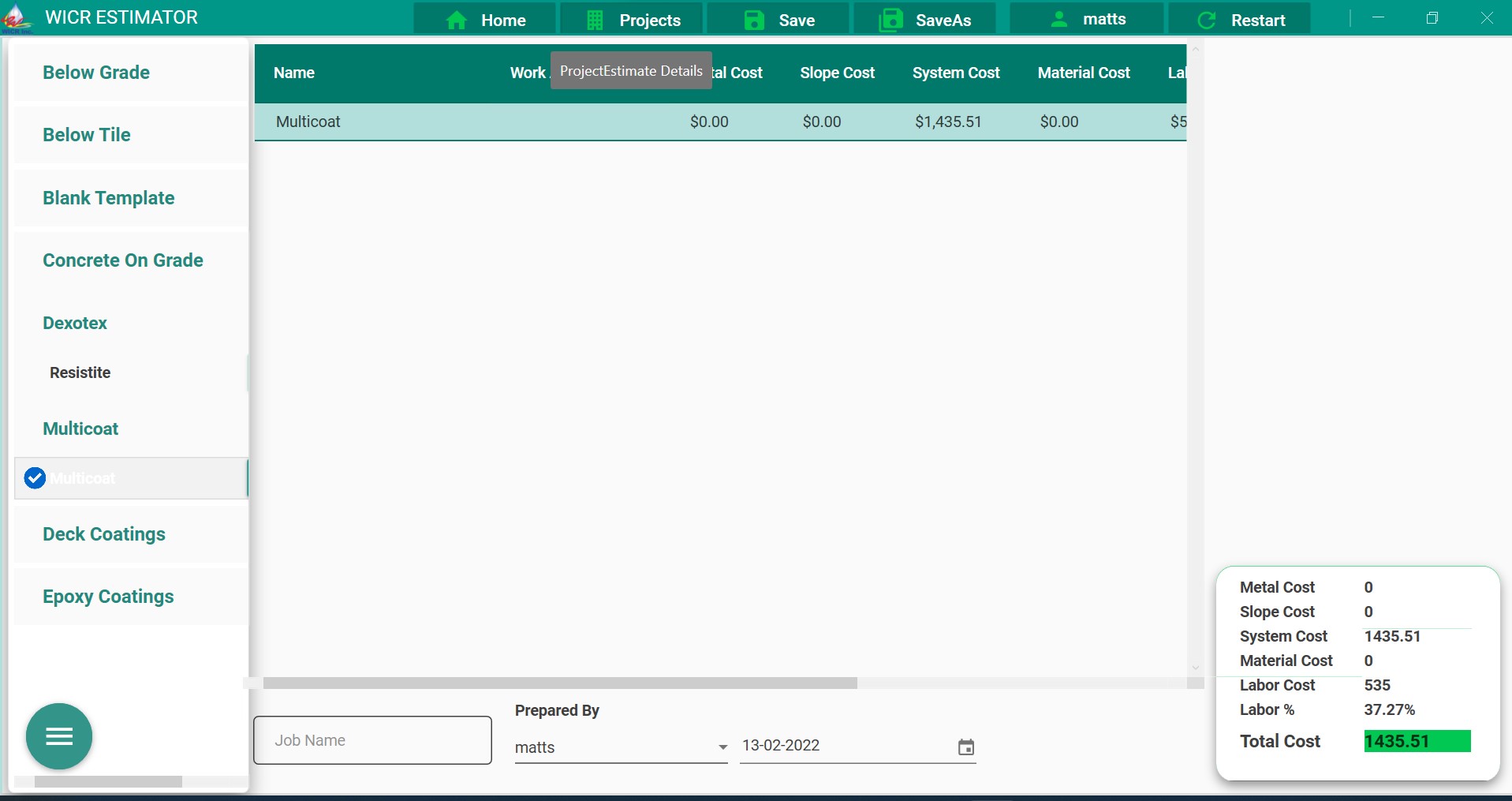Click the sidebar's horizontal scrollbar
The height and width of the screenshot is (801, 1512).
108,781
